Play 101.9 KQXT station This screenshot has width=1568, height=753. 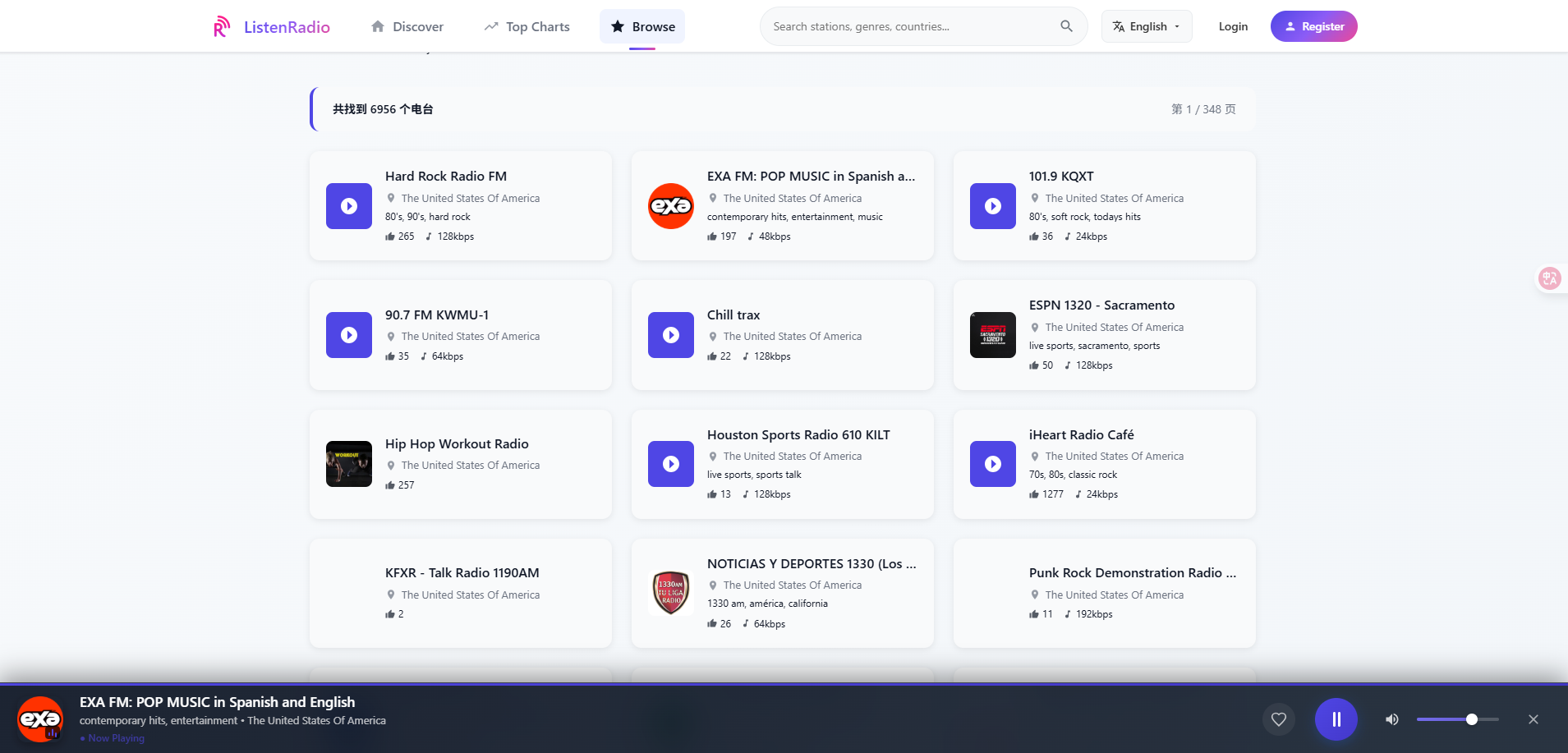(993, 206)
